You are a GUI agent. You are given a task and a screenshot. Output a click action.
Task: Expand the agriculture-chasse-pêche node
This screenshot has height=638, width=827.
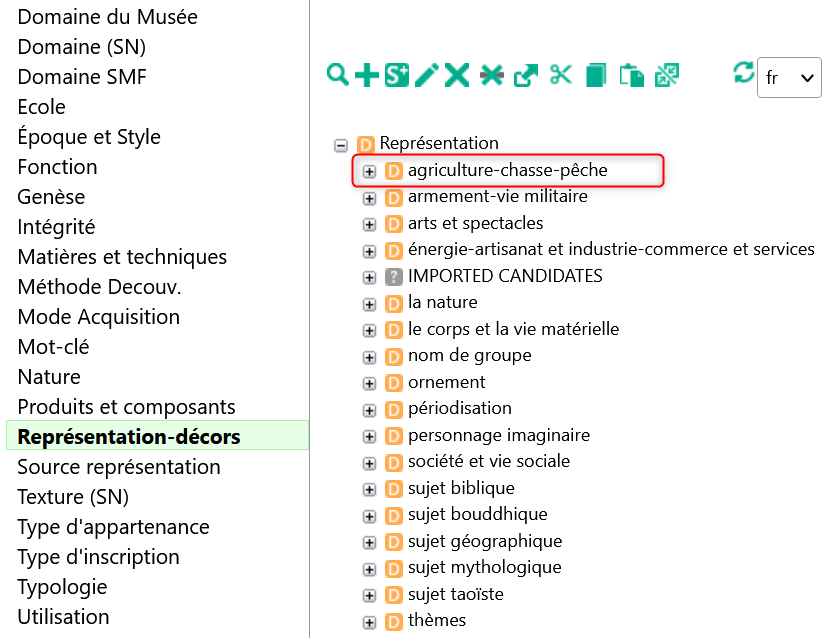pos(369,171)
